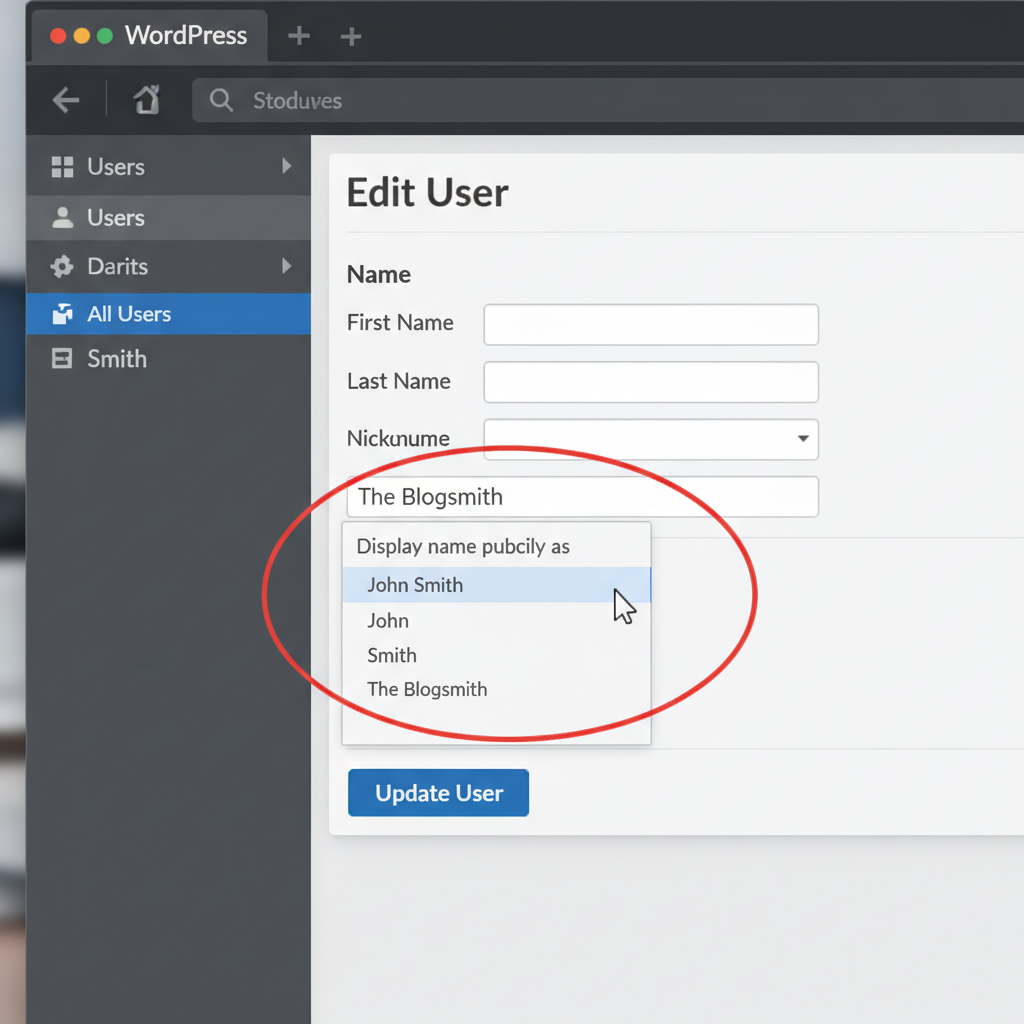Click the grid icon beside top Users
The width and height of the screenshot is (1024, 1024).
pos(63,167)
